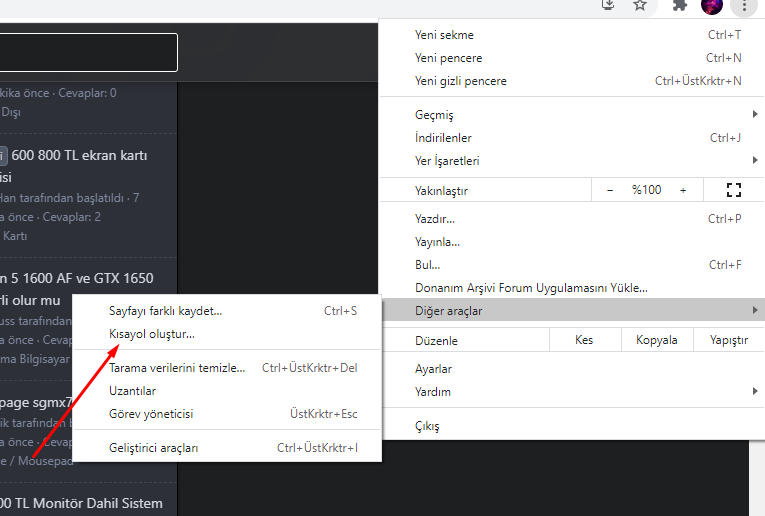765x516 pixels.
Task: Open Uzantılar from submenu
Action: [x=227, y=391]
